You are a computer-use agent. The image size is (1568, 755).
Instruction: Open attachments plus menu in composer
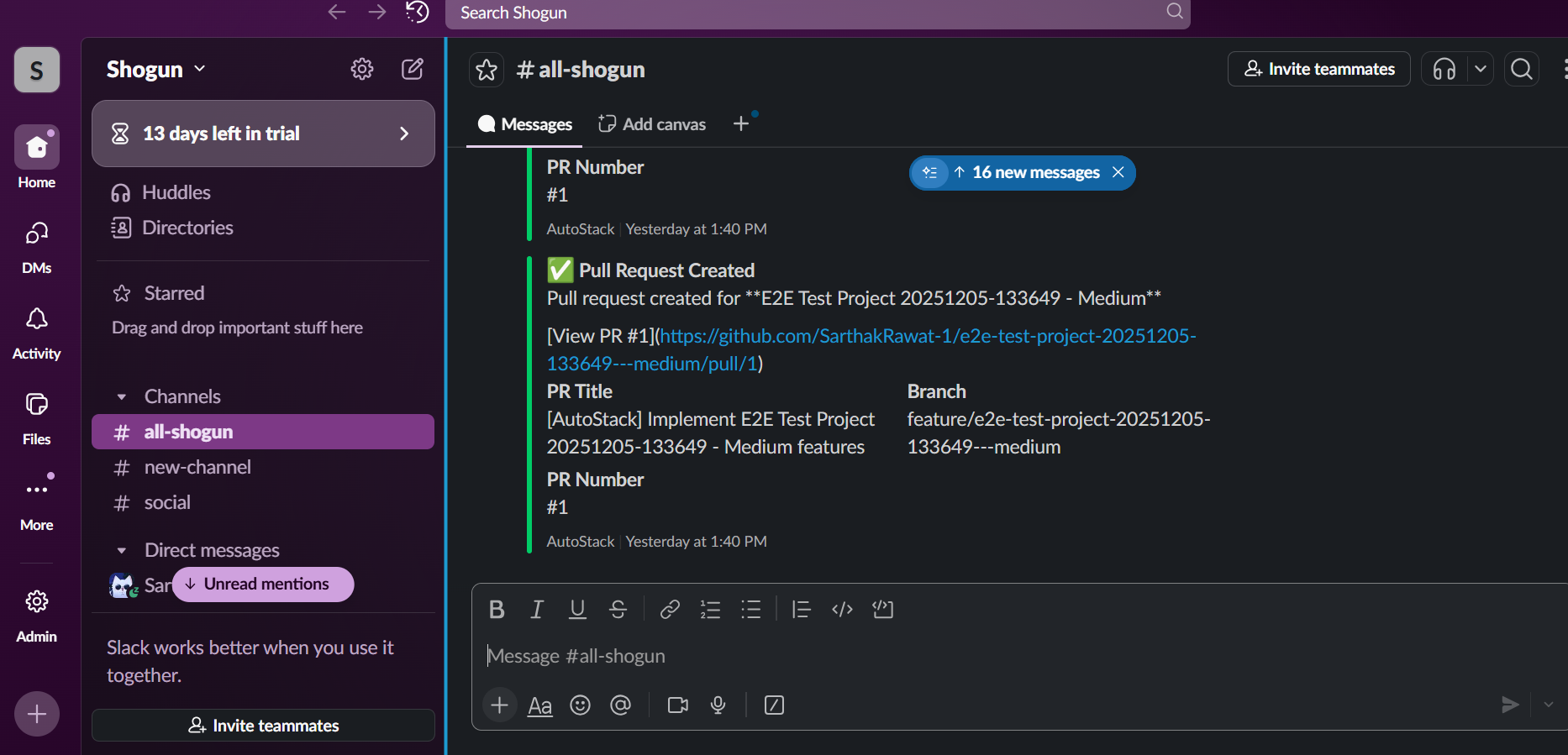pyautogui.click(x=499, y=705)
